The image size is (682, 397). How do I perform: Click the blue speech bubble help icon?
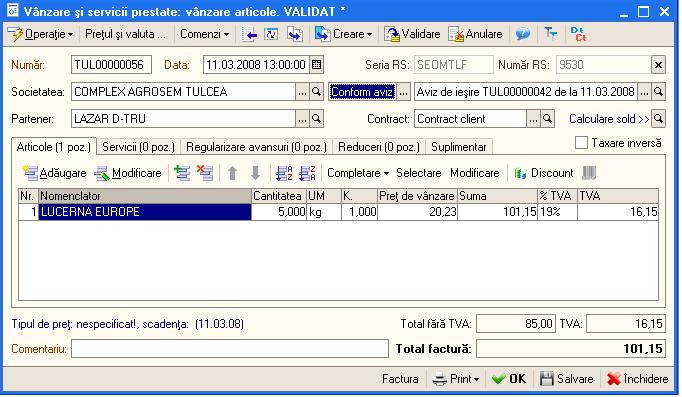tap(522, 34)
